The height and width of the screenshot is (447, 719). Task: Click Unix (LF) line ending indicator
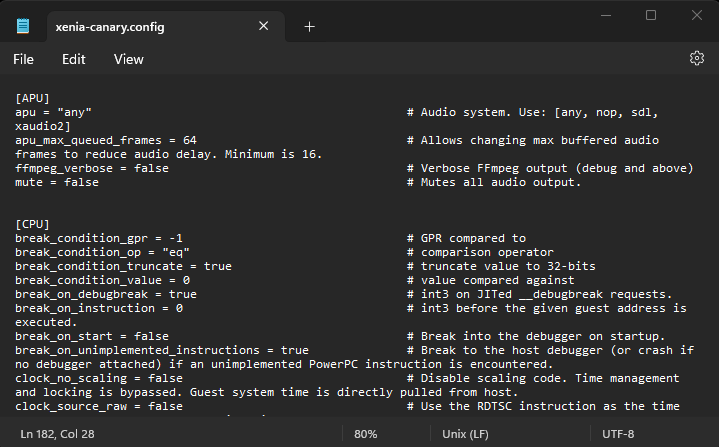[465, 434]
